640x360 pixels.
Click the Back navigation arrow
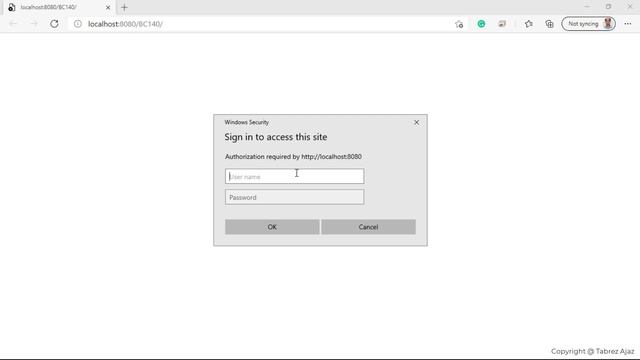point(13,24)
